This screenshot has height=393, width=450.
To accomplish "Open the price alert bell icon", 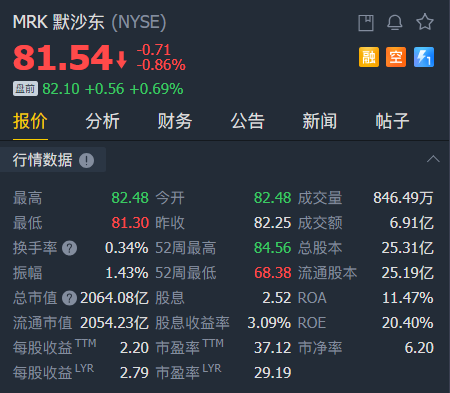I will pyautogui.click(x=395, y=23).
